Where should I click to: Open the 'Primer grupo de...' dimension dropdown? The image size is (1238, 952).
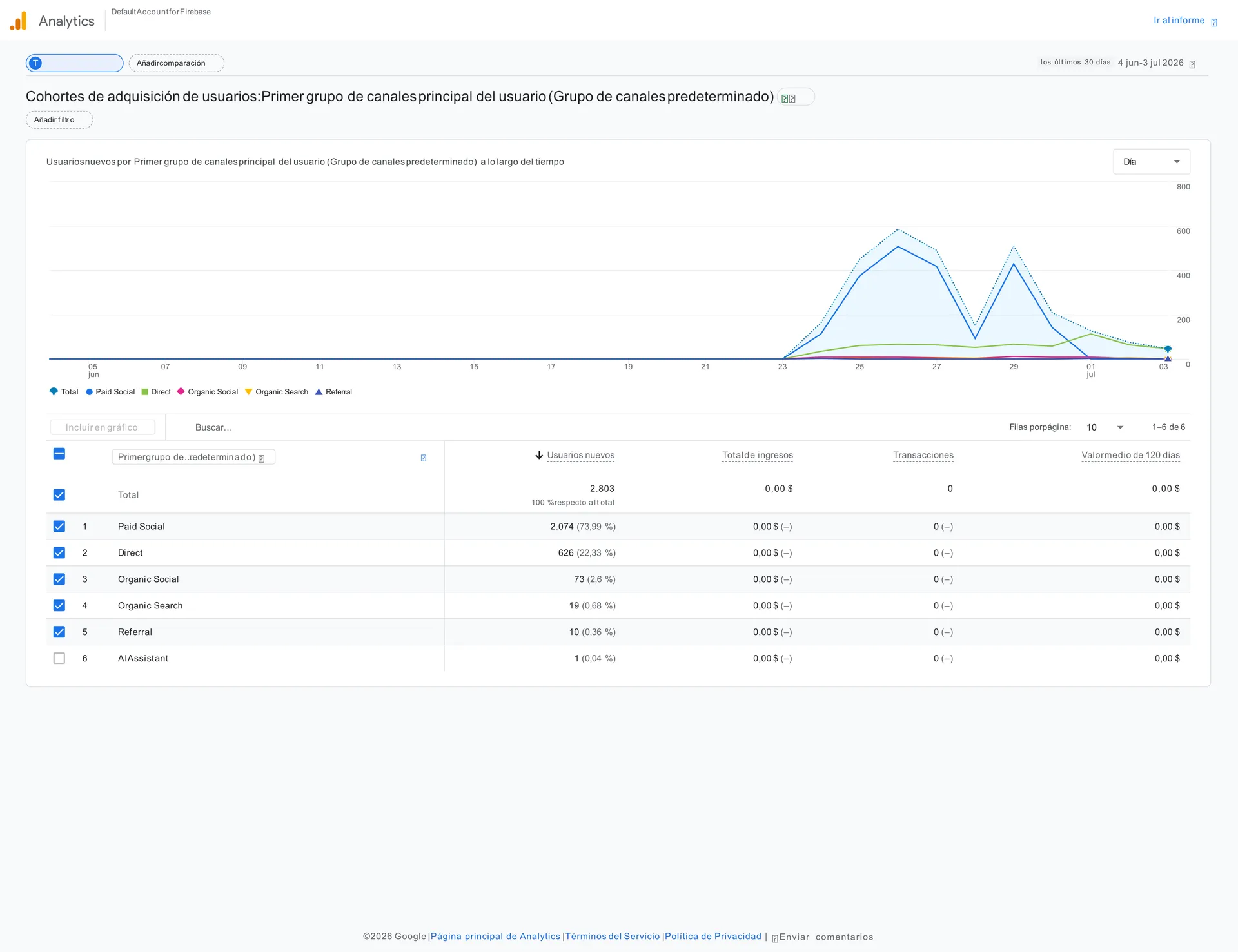193,458
